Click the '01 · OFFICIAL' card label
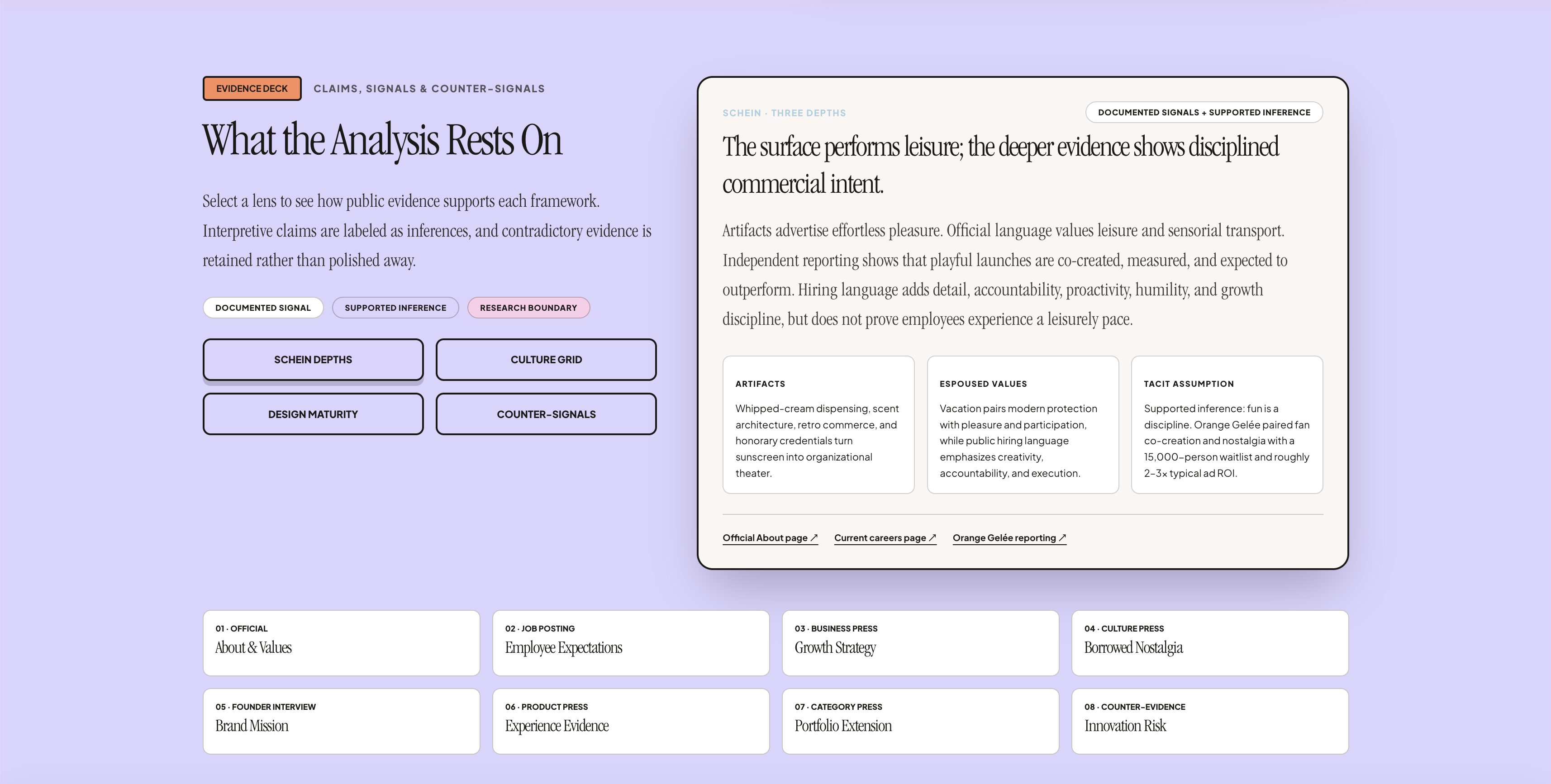The image size is (1551, 784). pyautogui.click(x=242, y=628)
